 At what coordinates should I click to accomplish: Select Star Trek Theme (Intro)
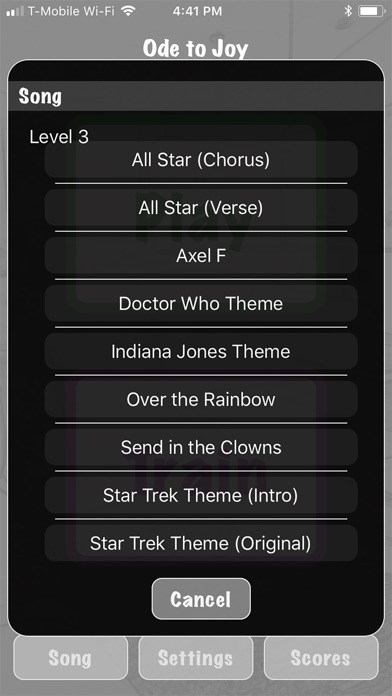(x=201, y=495)
